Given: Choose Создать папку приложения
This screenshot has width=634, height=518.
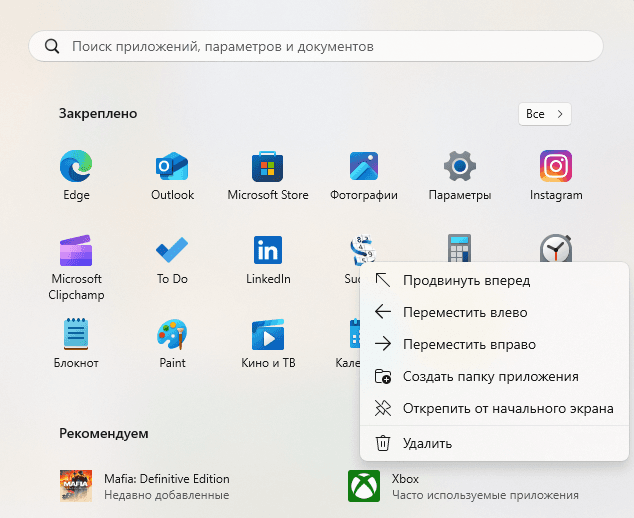Looking at the screenshot, I should (x=494, y=376).
